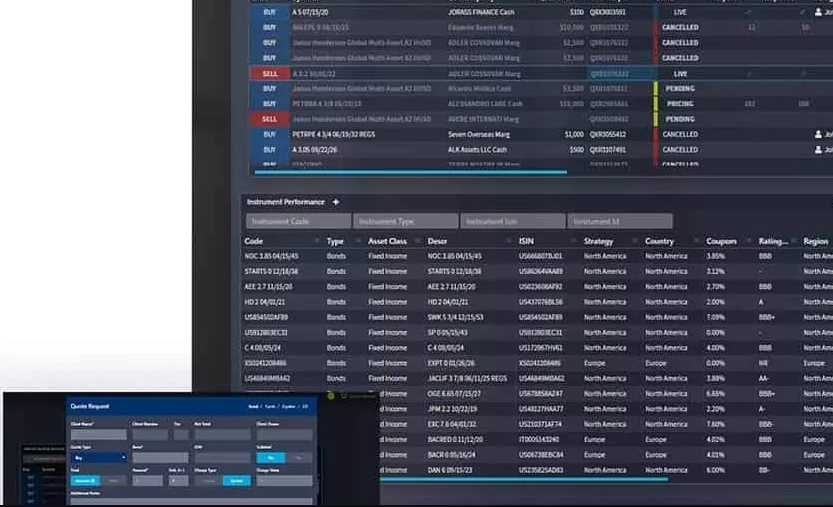Screen dimensions: 833x507
Task: Open the Type column menu icon
Action: (358, 241)
